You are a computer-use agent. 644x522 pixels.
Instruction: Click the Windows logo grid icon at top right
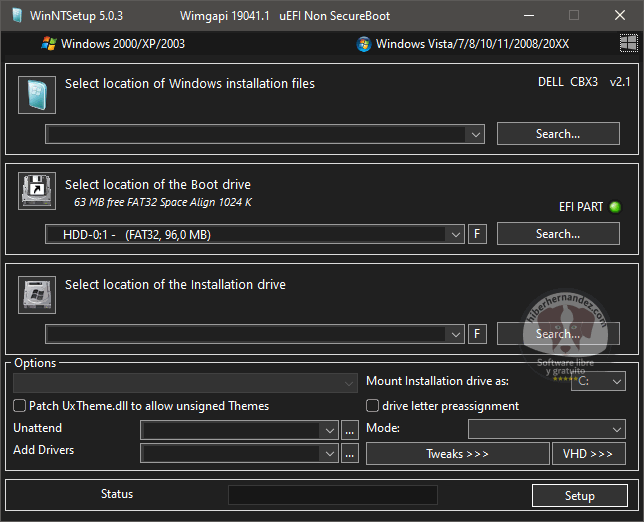click(x=628, y=43)
